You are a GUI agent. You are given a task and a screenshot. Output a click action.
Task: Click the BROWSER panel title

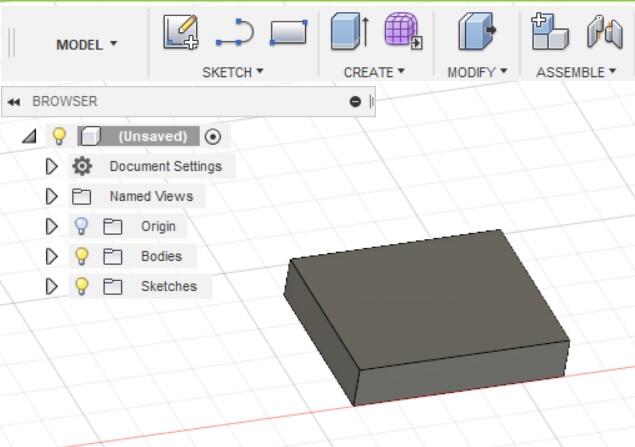point(65,101)
